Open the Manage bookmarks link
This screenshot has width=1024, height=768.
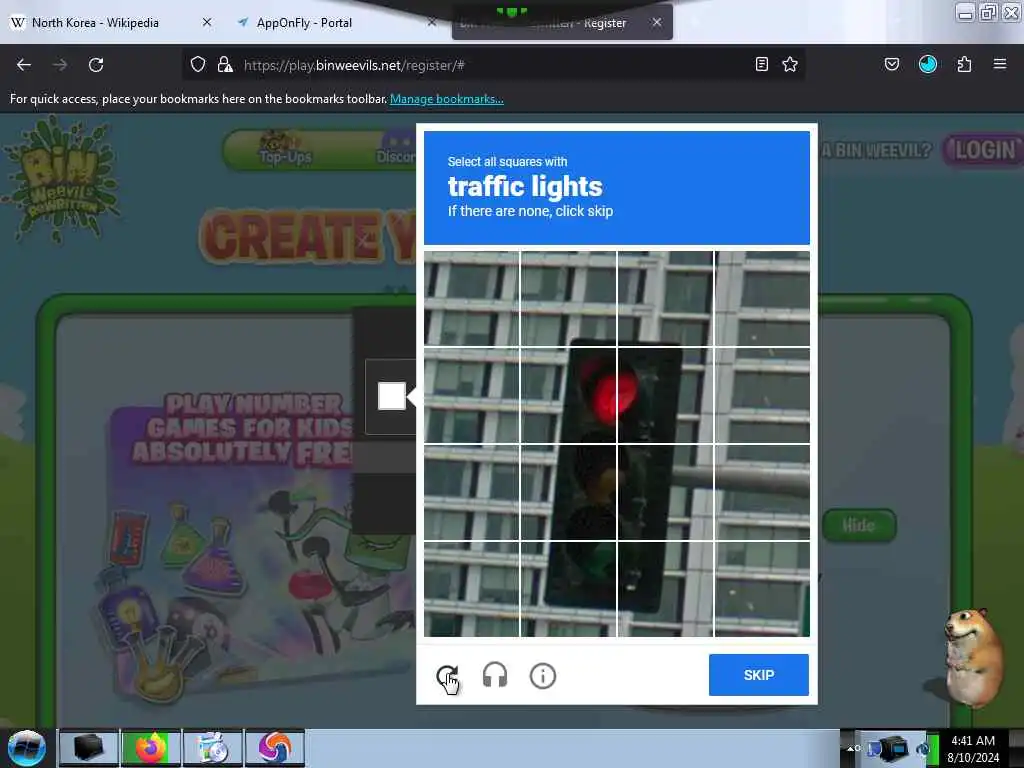[447, 99]
